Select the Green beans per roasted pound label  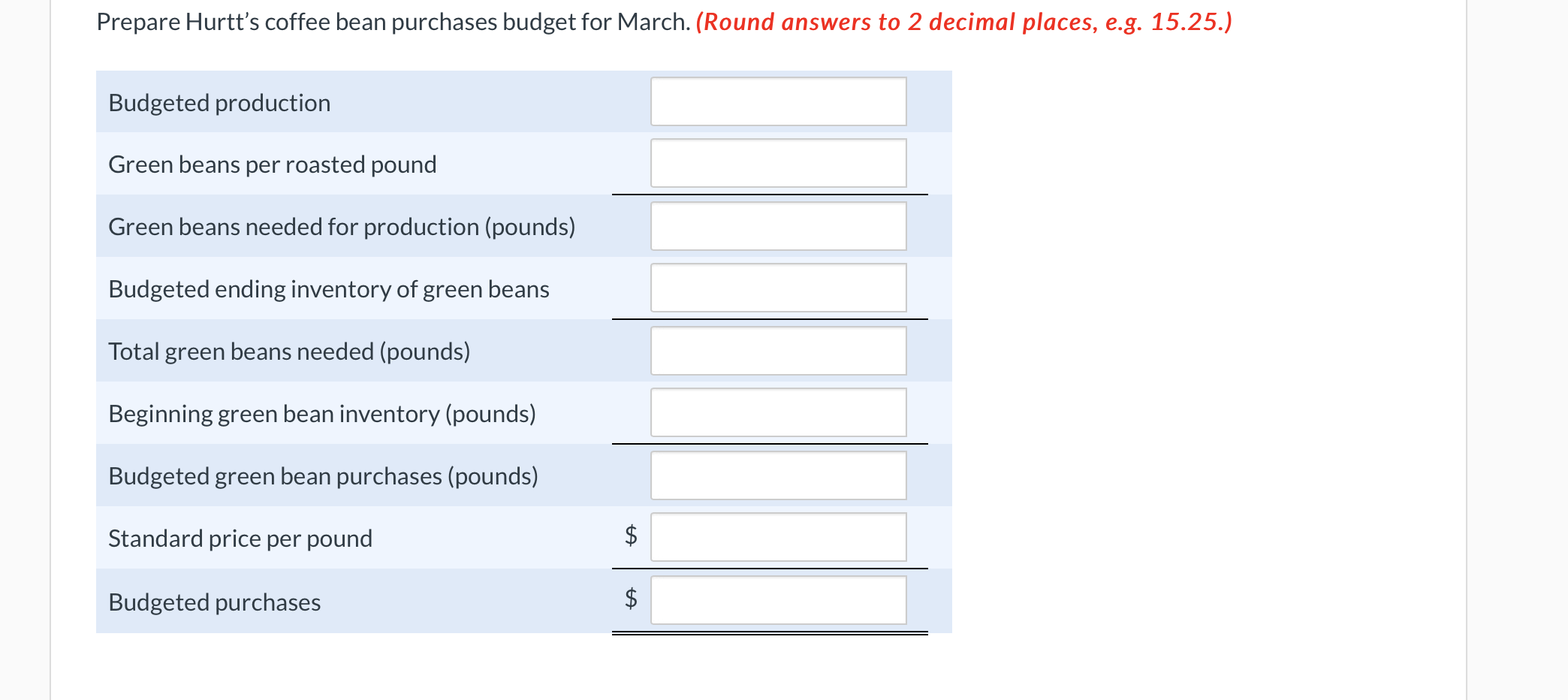point(273,164)
